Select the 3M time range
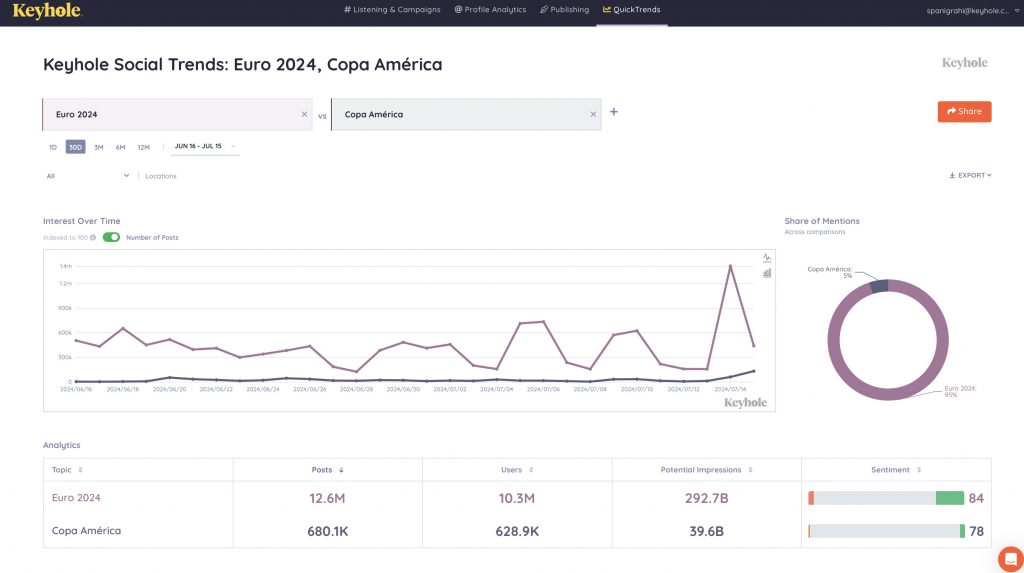1024x573 pixels. [99, 147]
